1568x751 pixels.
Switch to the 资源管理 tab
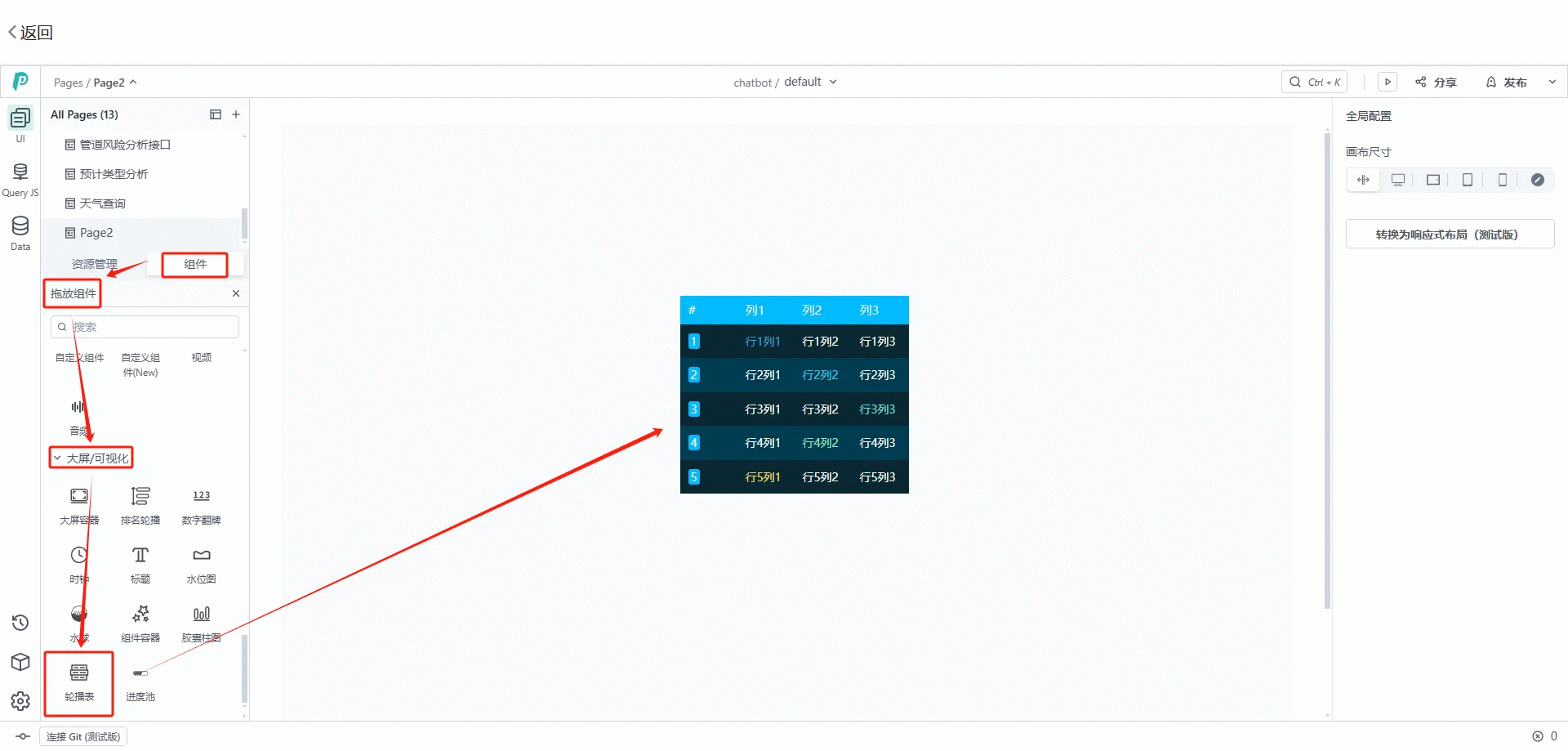tap(95, 264)
